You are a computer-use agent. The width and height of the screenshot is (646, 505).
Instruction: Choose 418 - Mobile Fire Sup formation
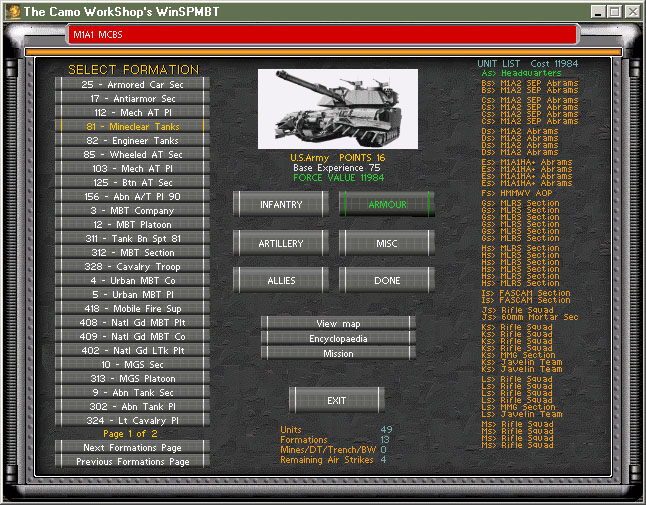pyautogui.click(x=132, y=309)
